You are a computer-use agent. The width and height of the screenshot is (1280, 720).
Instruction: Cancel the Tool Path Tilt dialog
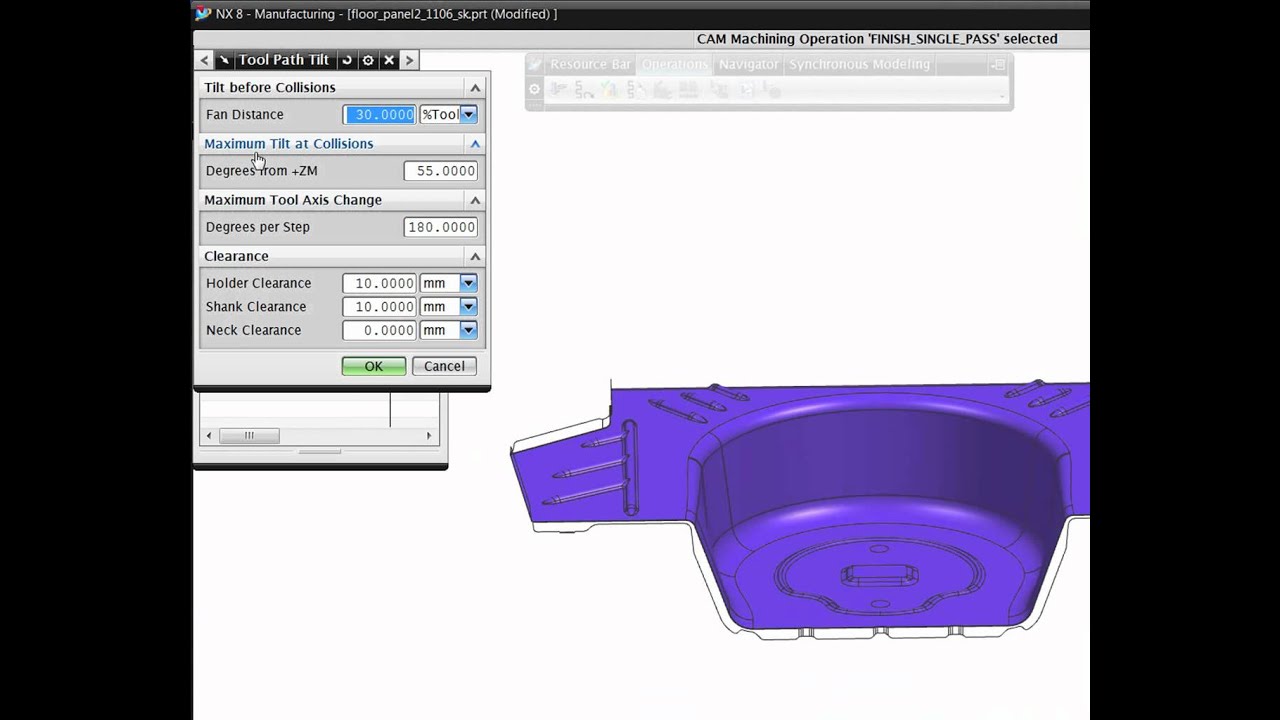pyautogui.click(x=444, y=366)
